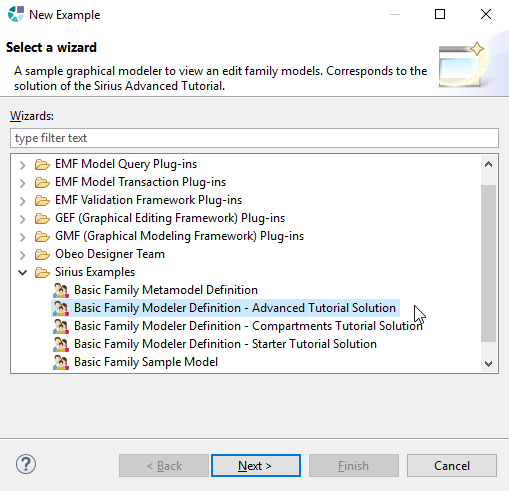Click the EMF Validation Framework Plug-ins folder icon

42,200
